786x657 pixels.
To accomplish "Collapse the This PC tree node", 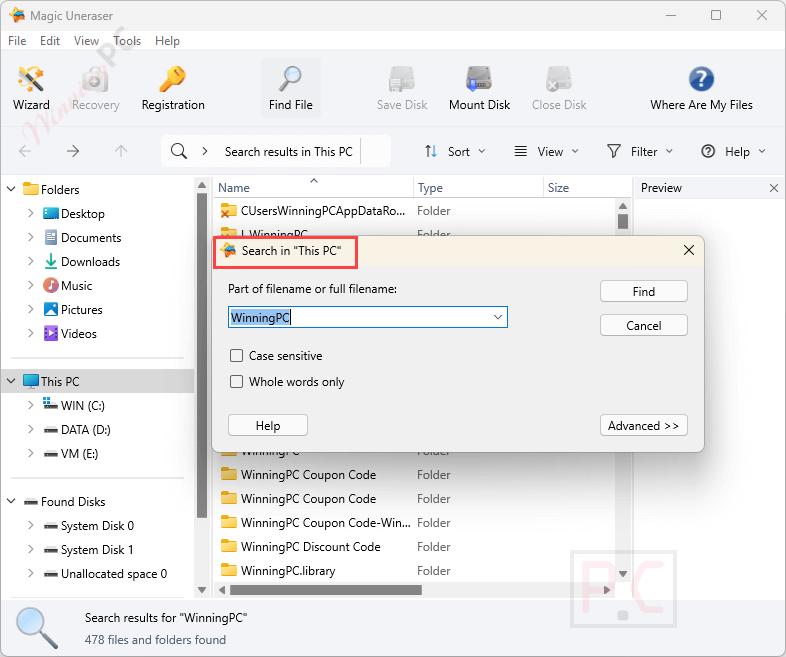I will click(12, 381).
